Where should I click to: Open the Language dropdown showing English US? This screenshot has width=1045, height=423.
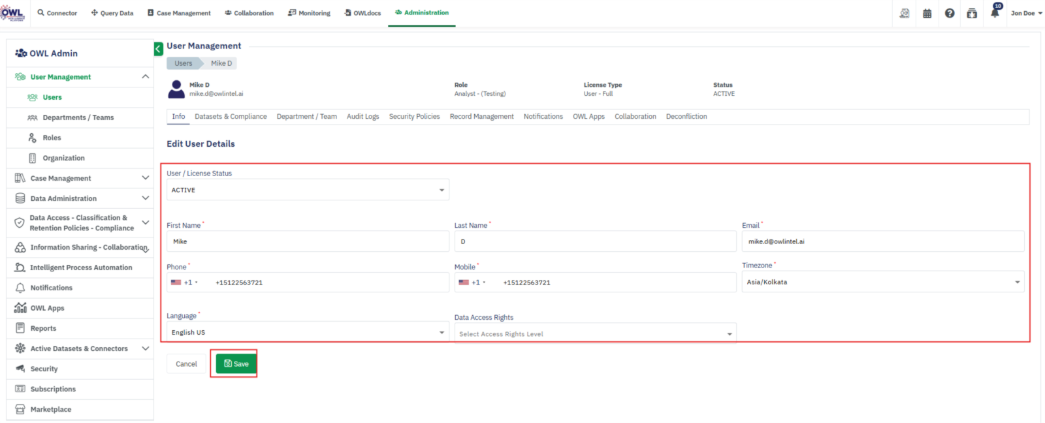[307, 332]
